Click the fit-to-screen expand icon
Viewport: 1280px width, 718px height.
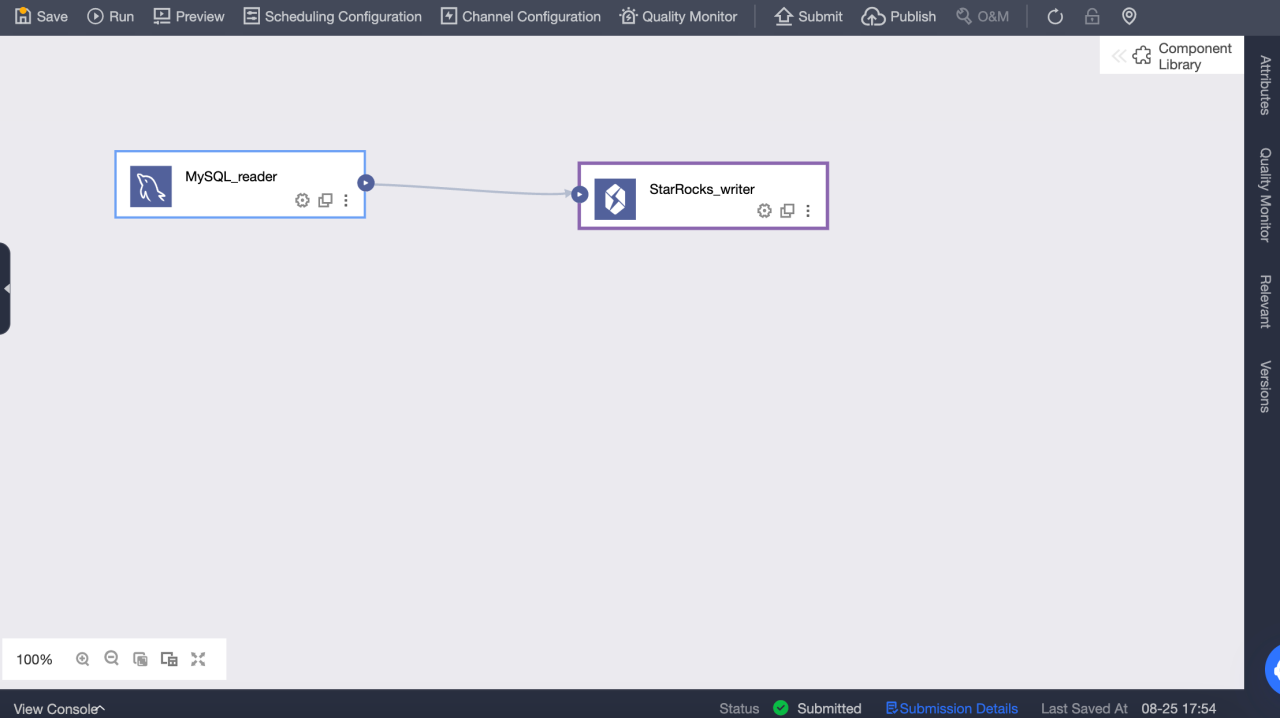click(198, 659)
